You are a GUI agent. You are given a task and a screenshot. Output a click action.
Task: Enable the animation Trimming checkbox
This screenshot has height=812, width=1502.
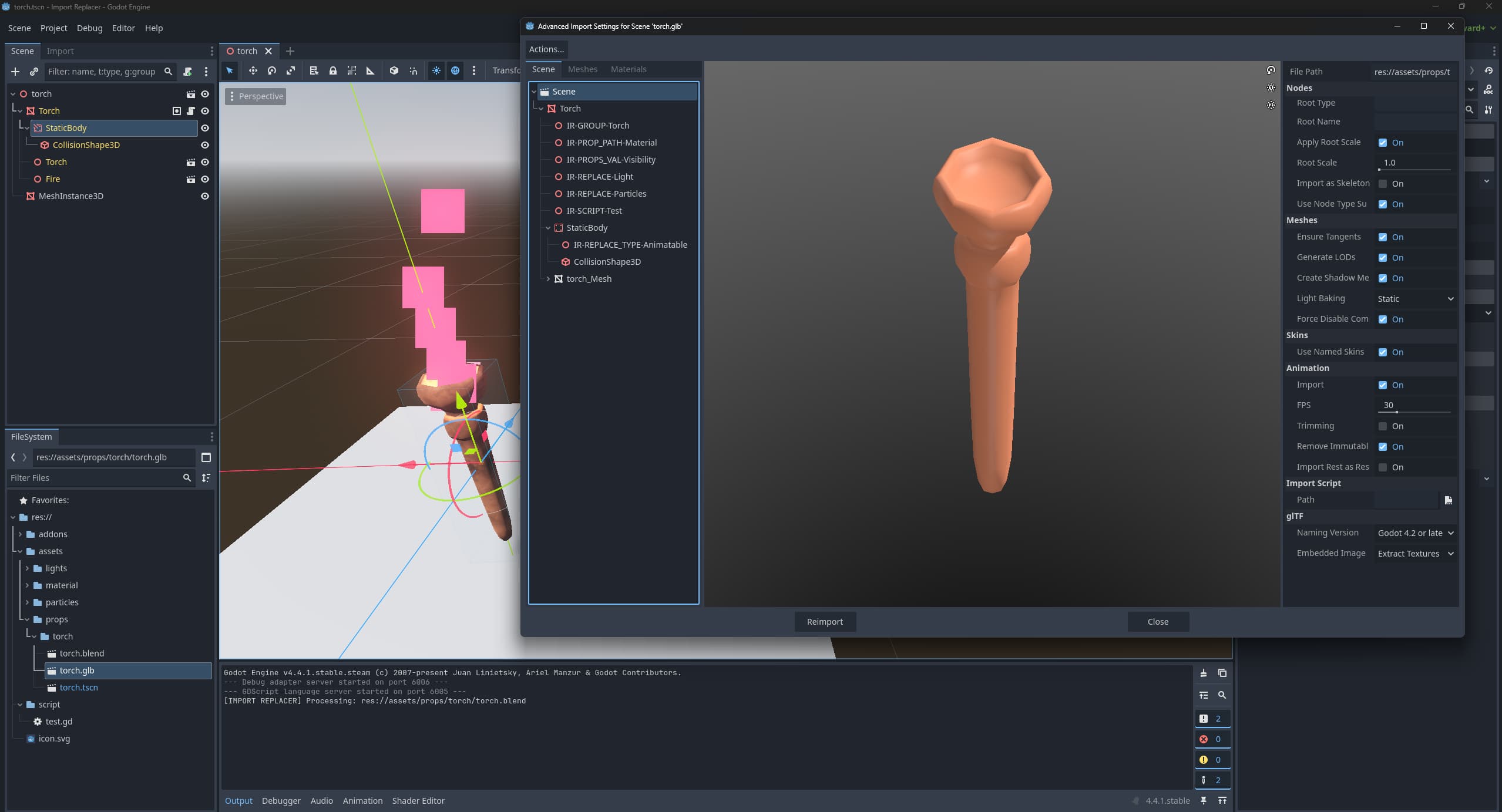pos(1383,426)
